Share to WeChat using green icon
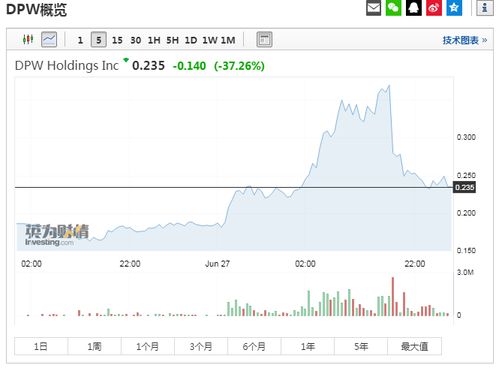The height and width of the screenshot is (368, 499). tap(393, 8)
